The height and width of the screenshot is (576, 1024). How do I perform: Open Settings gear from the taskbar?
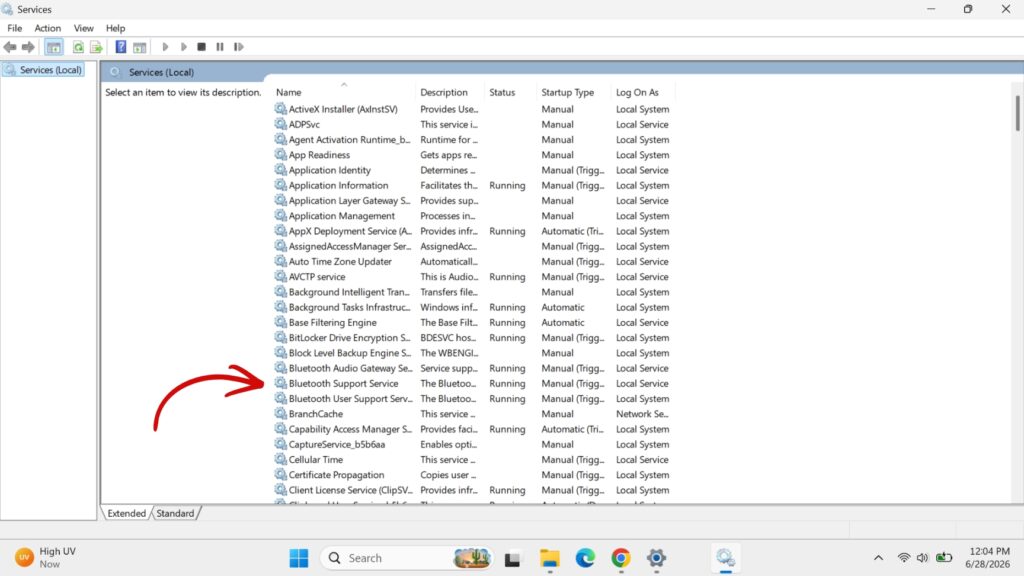(656, 558)
